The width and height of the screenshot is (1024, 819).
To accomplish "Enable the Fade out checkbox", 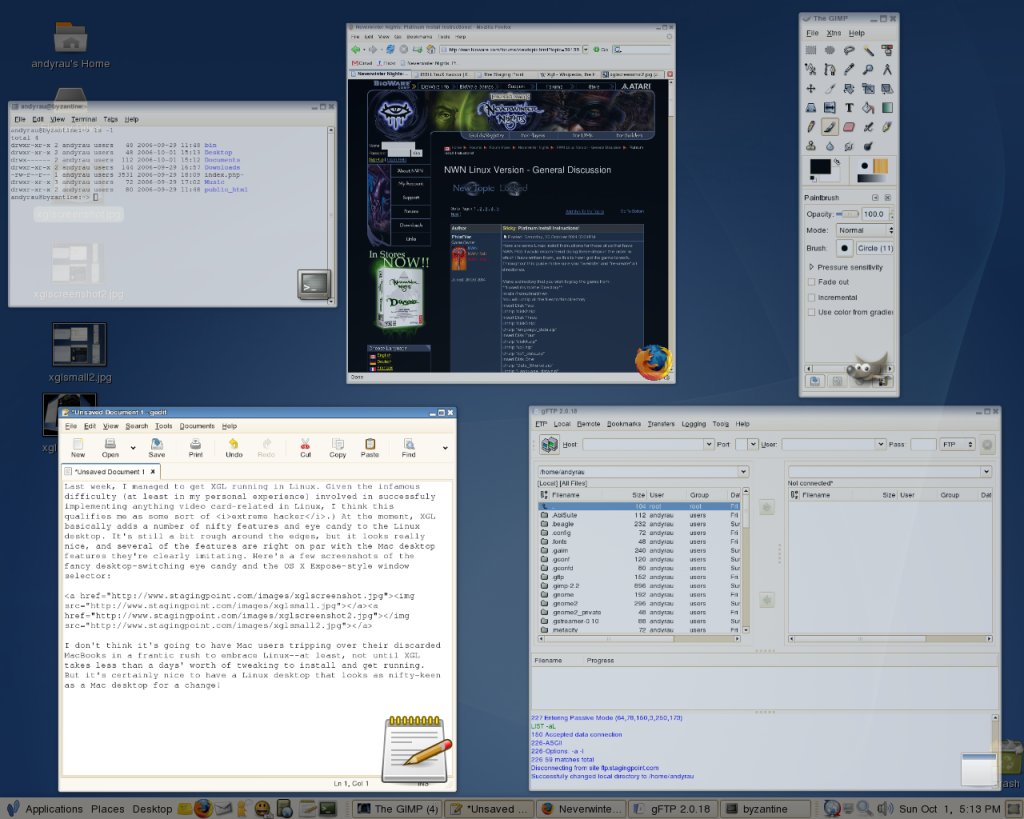I will (811, 282).
